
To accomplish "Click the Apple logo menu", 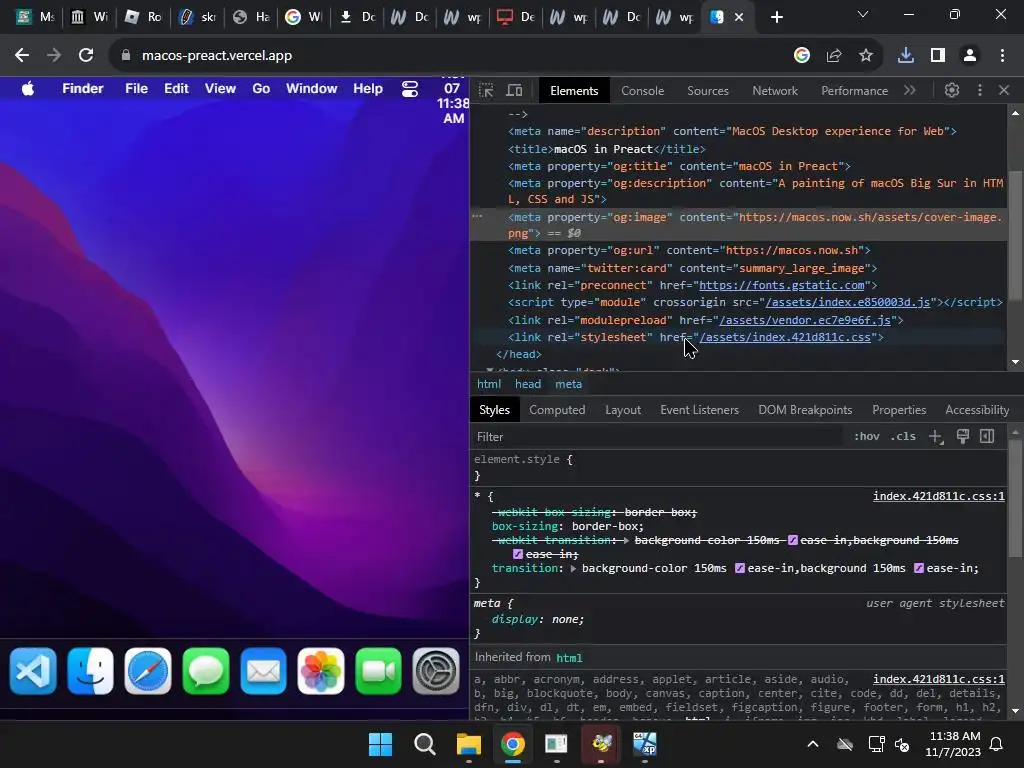I will (27, 89).
